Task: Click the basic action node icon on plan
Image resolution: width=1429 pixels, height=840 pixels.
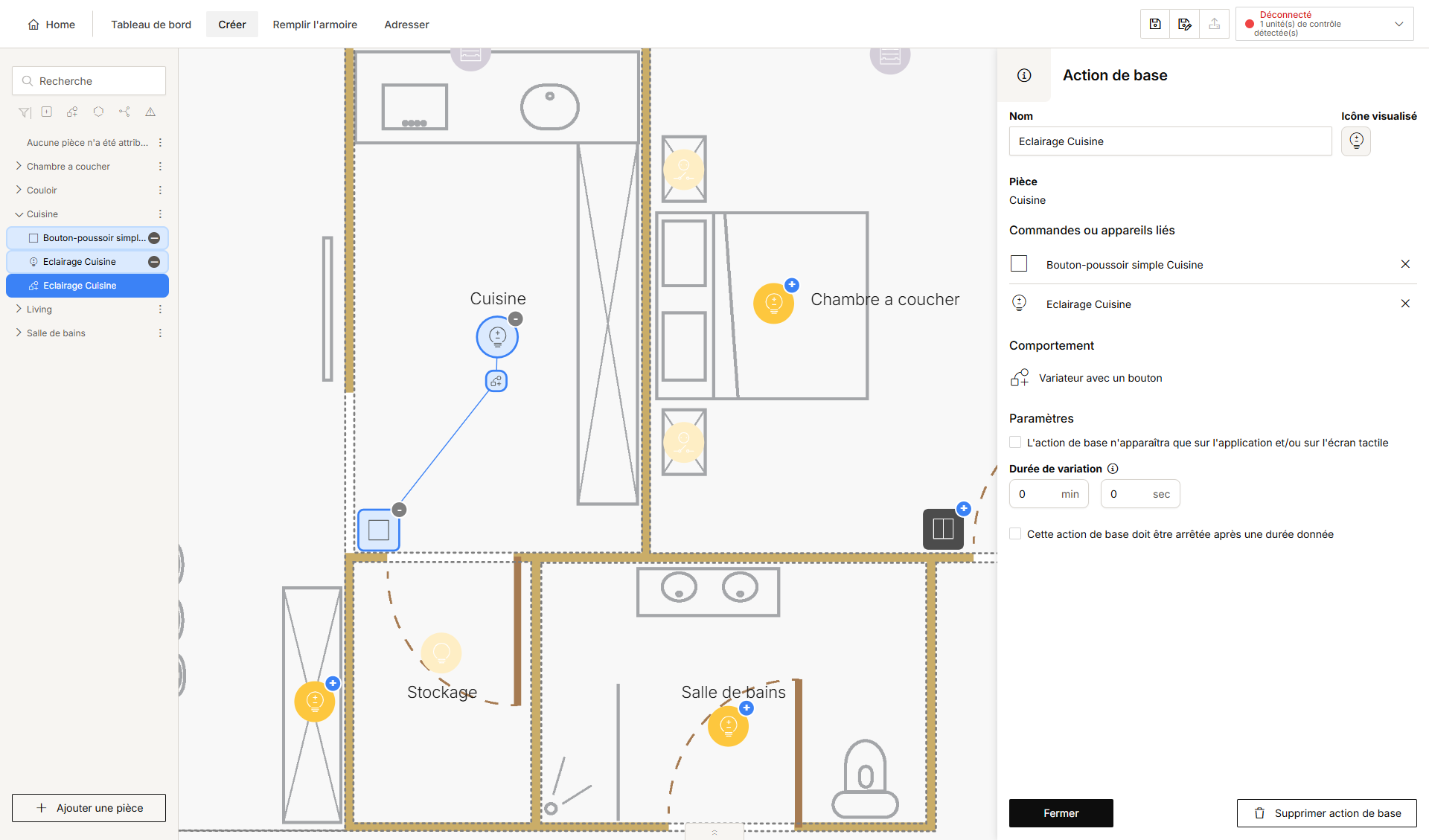Action: 496,381
